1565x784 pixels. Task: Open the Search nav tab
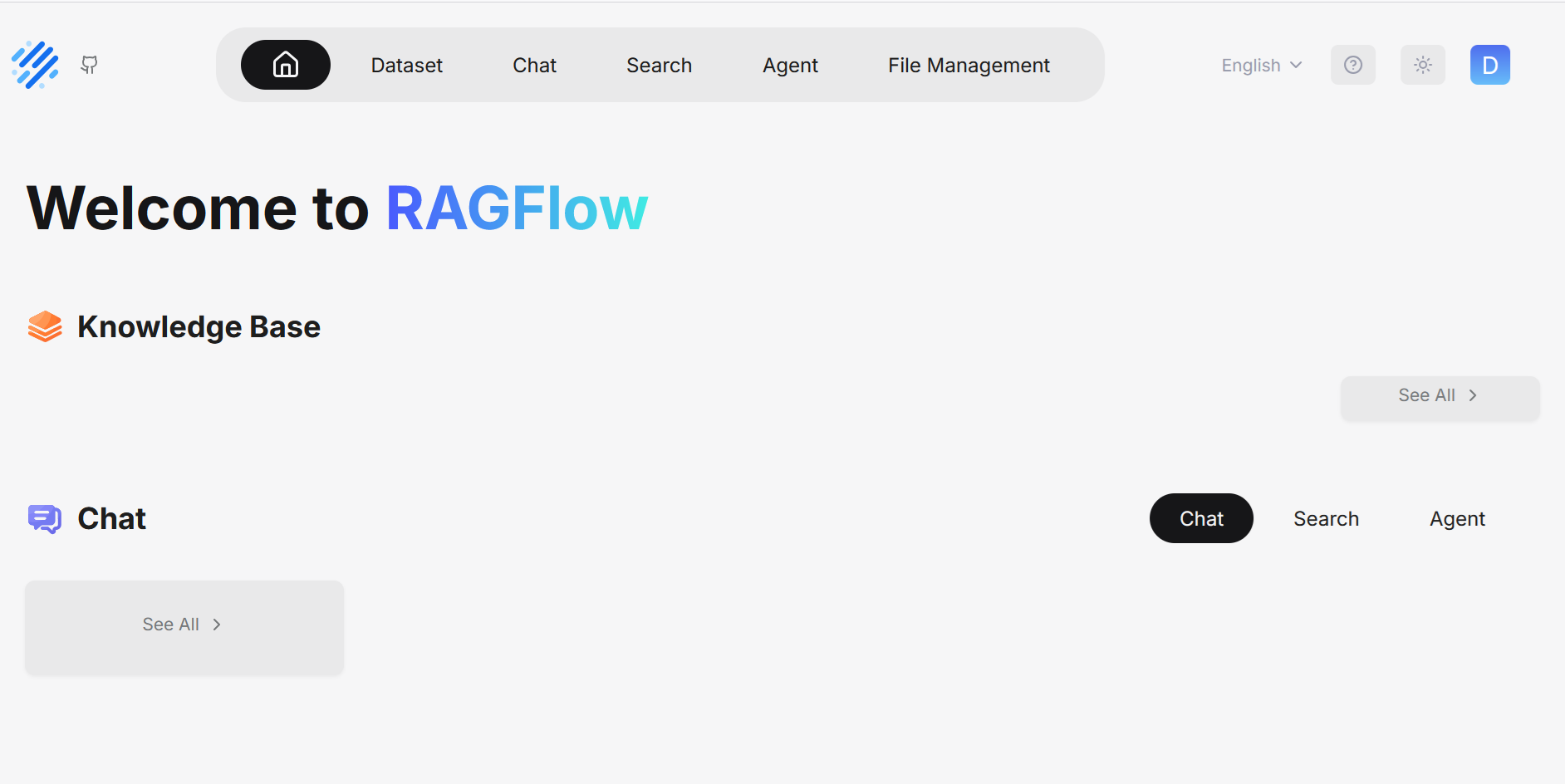pos(660,65)
